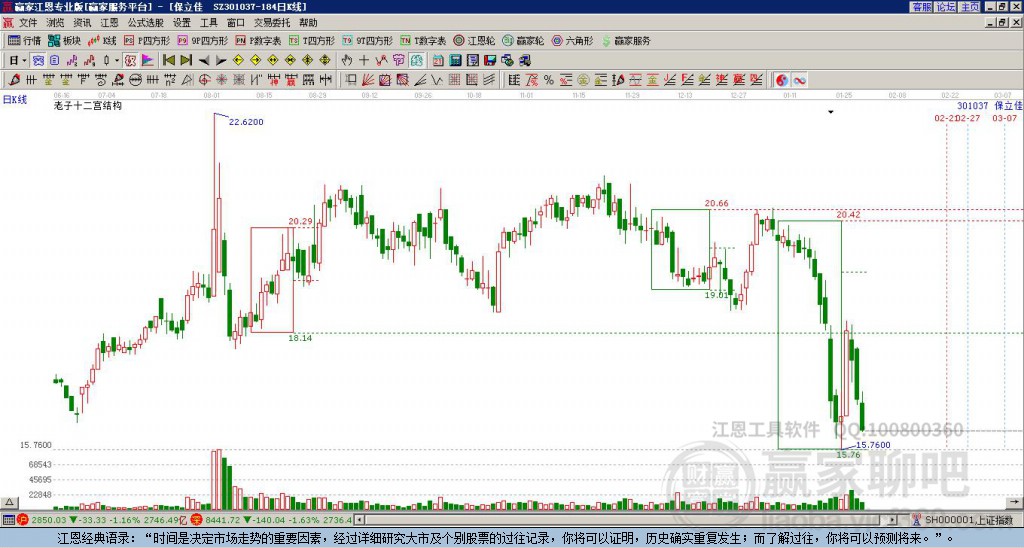
Task: Open the calendar icon in toolbar
Action: pyautogui.click(x=438, y=61)
